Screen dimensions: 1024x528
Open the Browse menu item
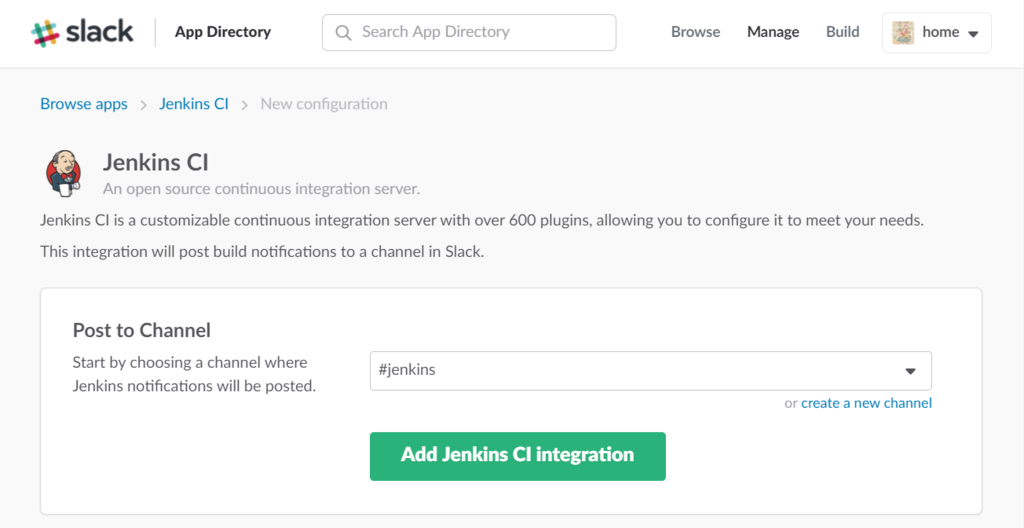tap(695, 32)
